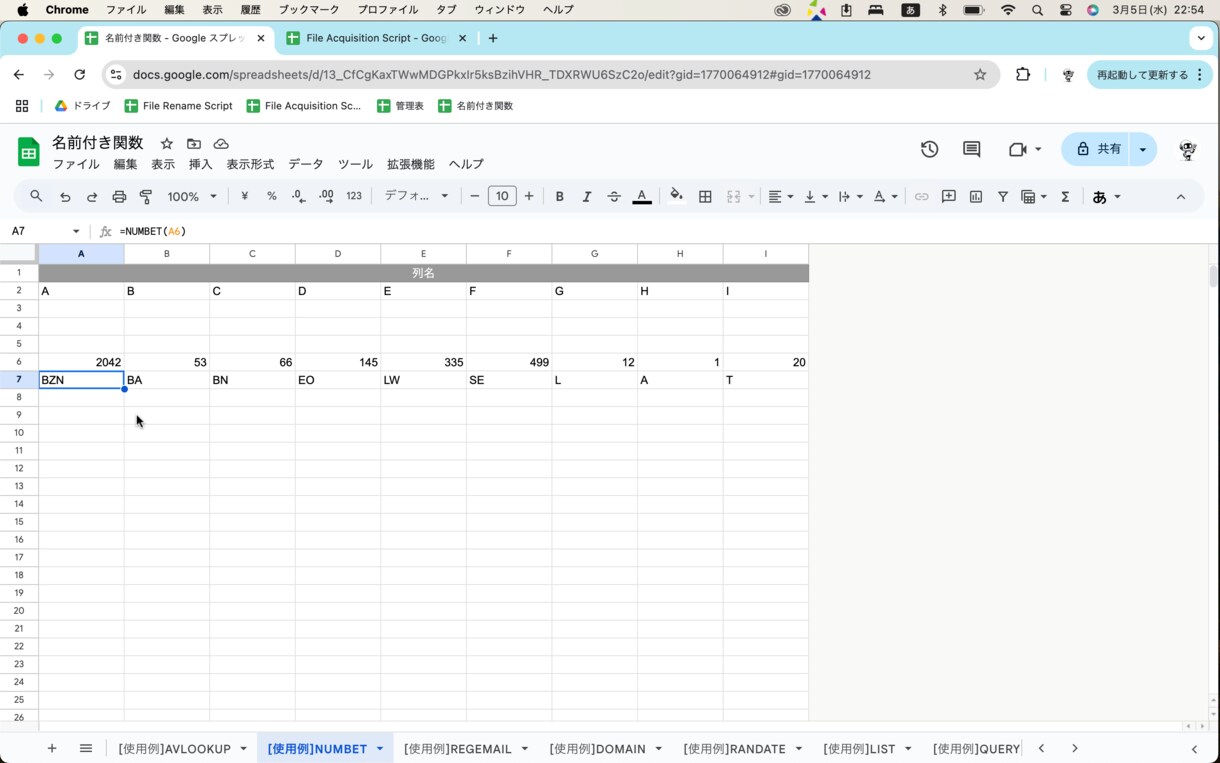Insert a link
This screenshot has width=1220, height=763.
pos(921,197)
